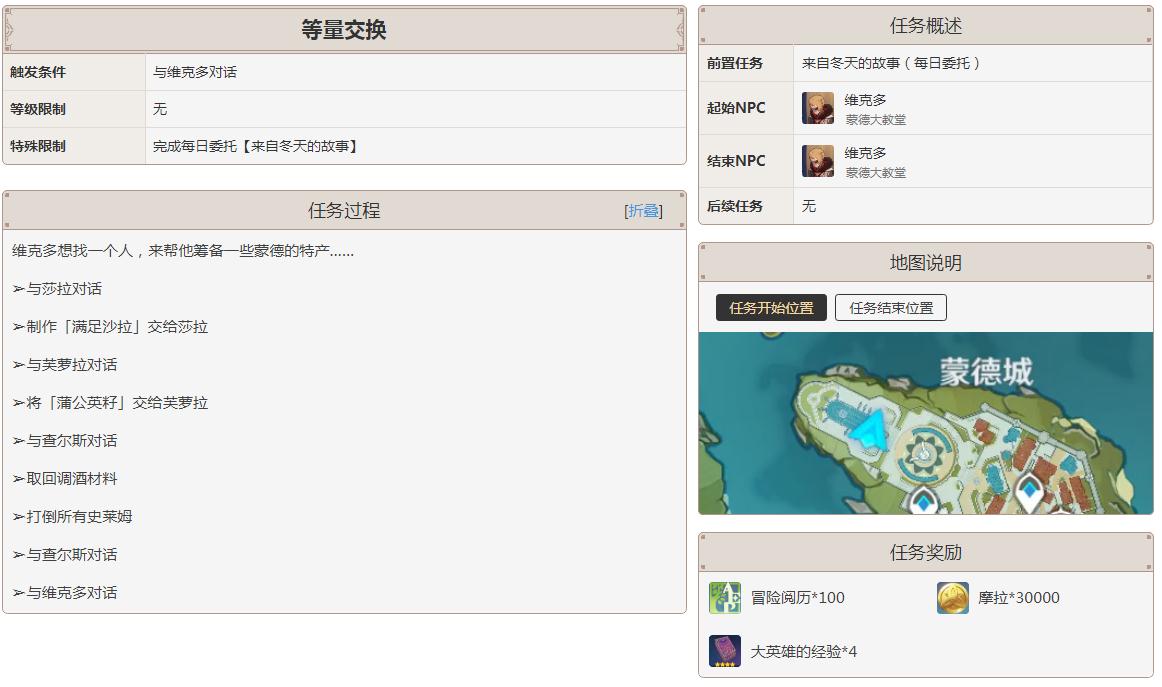Open the 维克多 name link under 起始NPC
Image resolution: width=1162 pixels, height=687 pixels.
[x=865, y=100]
